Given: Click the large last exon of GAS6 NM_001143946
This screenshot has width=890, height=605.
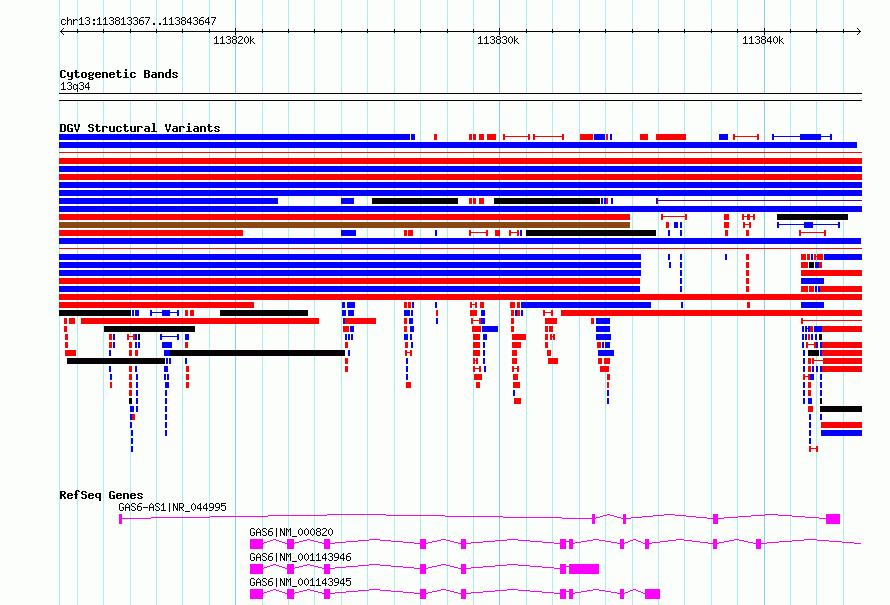Looking at the screenshot, I should [x=584, y=569].
